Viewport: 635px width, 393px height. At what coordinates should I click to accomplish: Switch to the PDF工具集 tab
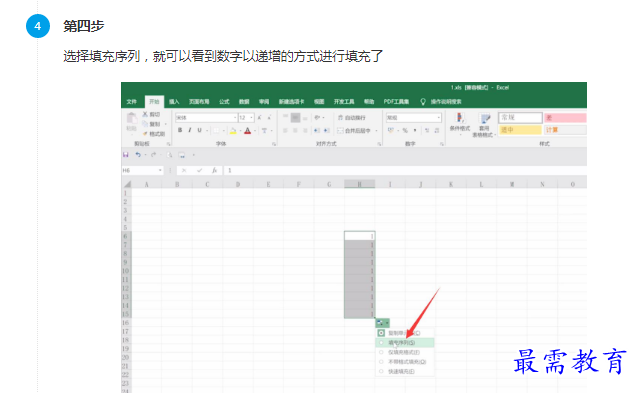point(396,102)
